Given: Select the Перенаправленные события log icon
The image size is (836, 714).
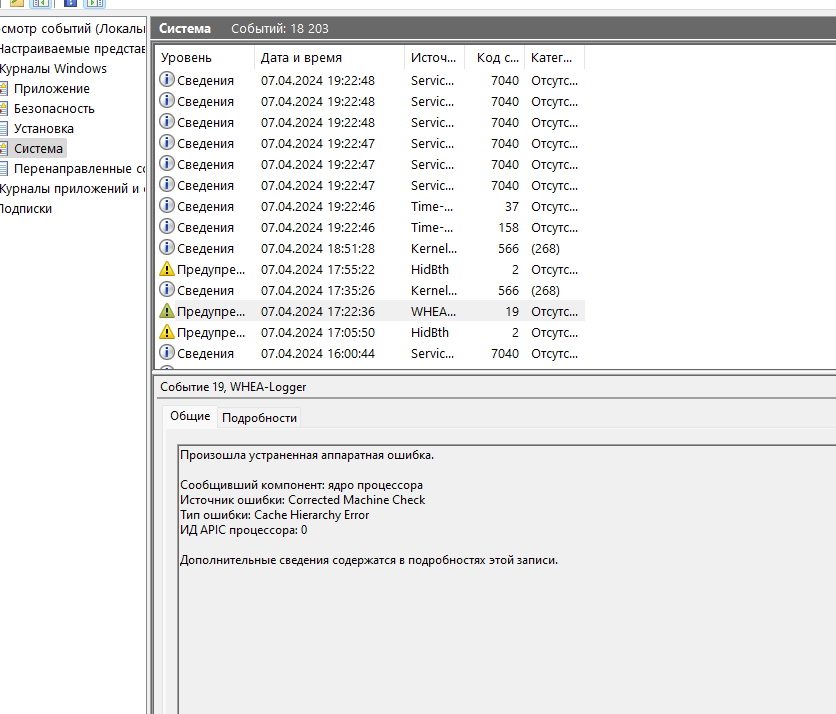Looking at the screenshot, I should 6,167.
